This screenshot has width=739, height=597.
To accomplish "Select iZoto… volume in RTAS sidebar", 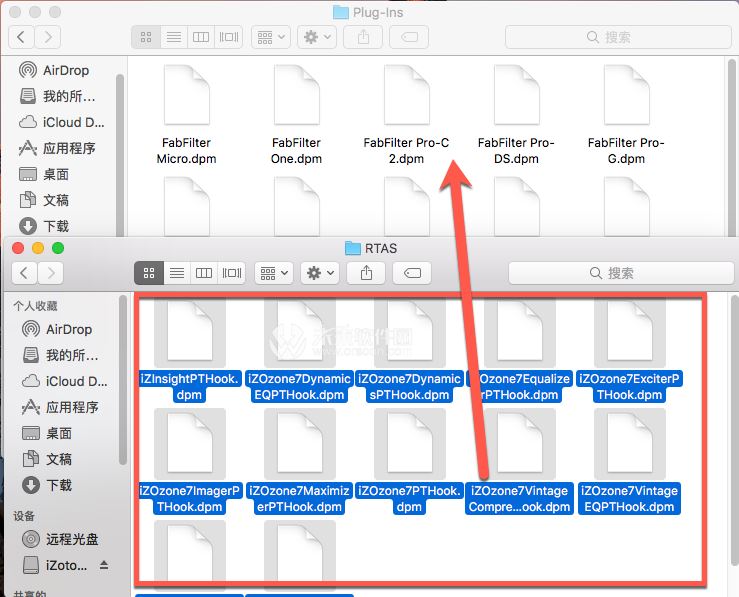I will click(x=54, y=564).
